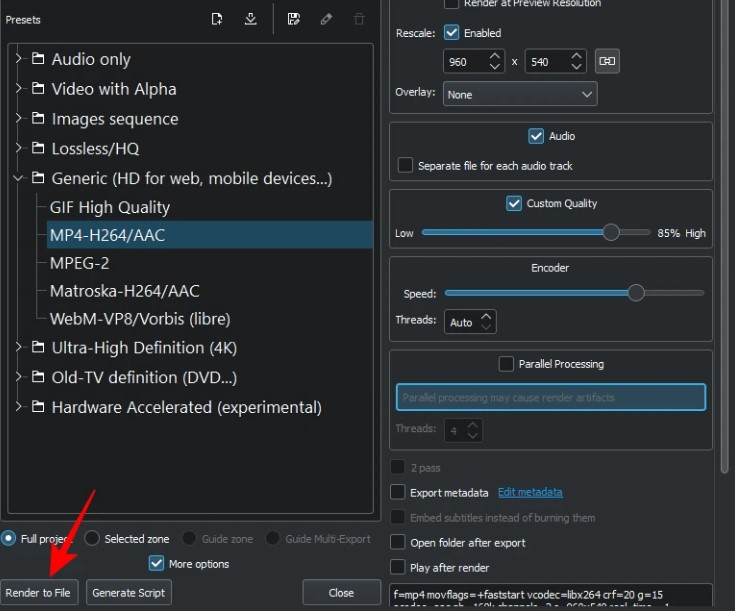Click the Video with Alpha folder icon
The image size is (735, 611).
point(38,88)
